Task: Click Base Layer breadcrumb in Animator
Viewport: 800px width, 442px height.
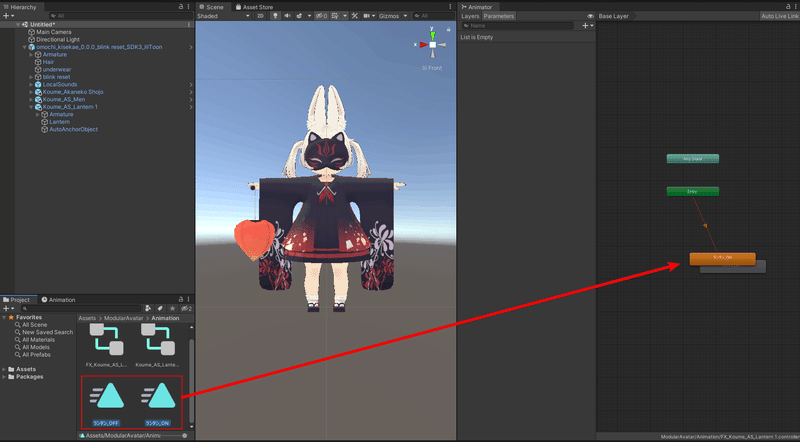Action: (x=614, y=16)
